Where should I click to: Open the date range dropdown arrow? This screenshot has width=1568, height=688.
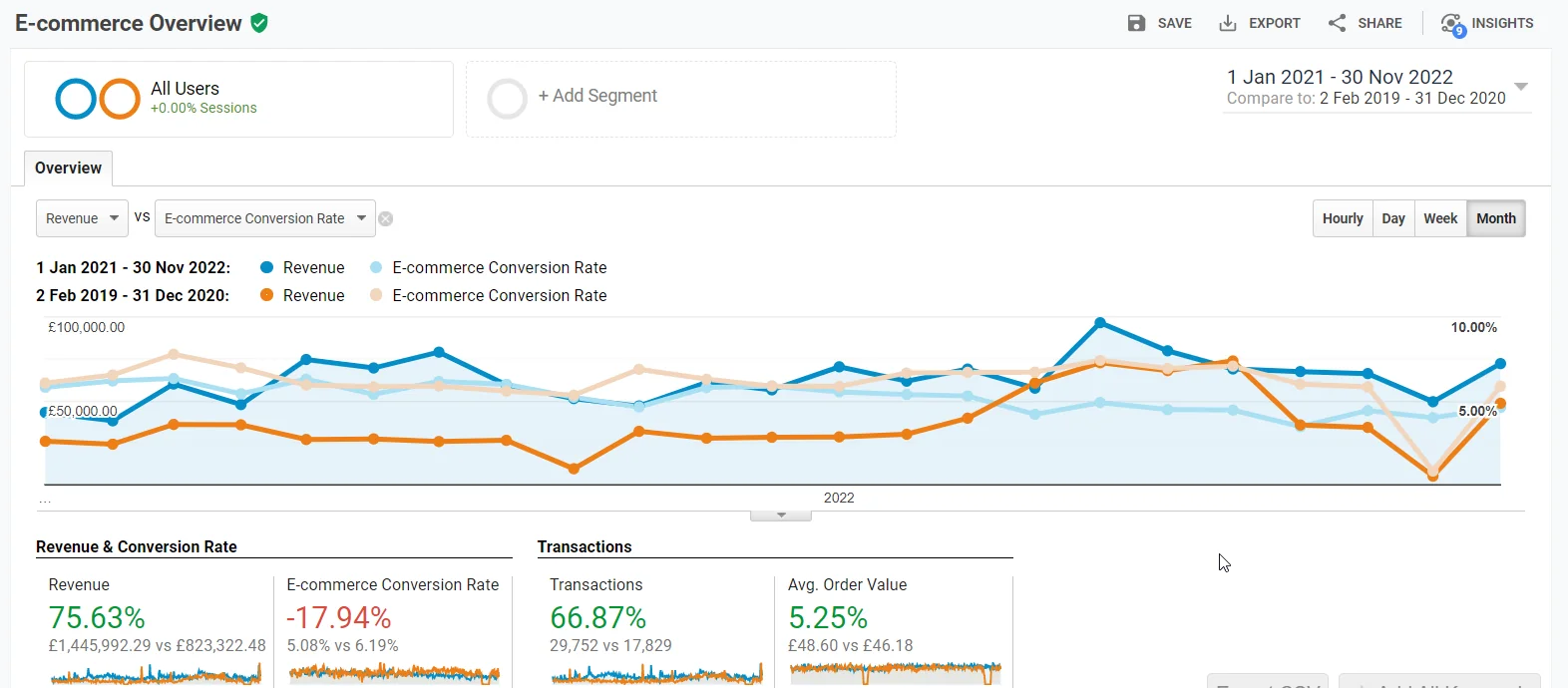click(1521, 87)
